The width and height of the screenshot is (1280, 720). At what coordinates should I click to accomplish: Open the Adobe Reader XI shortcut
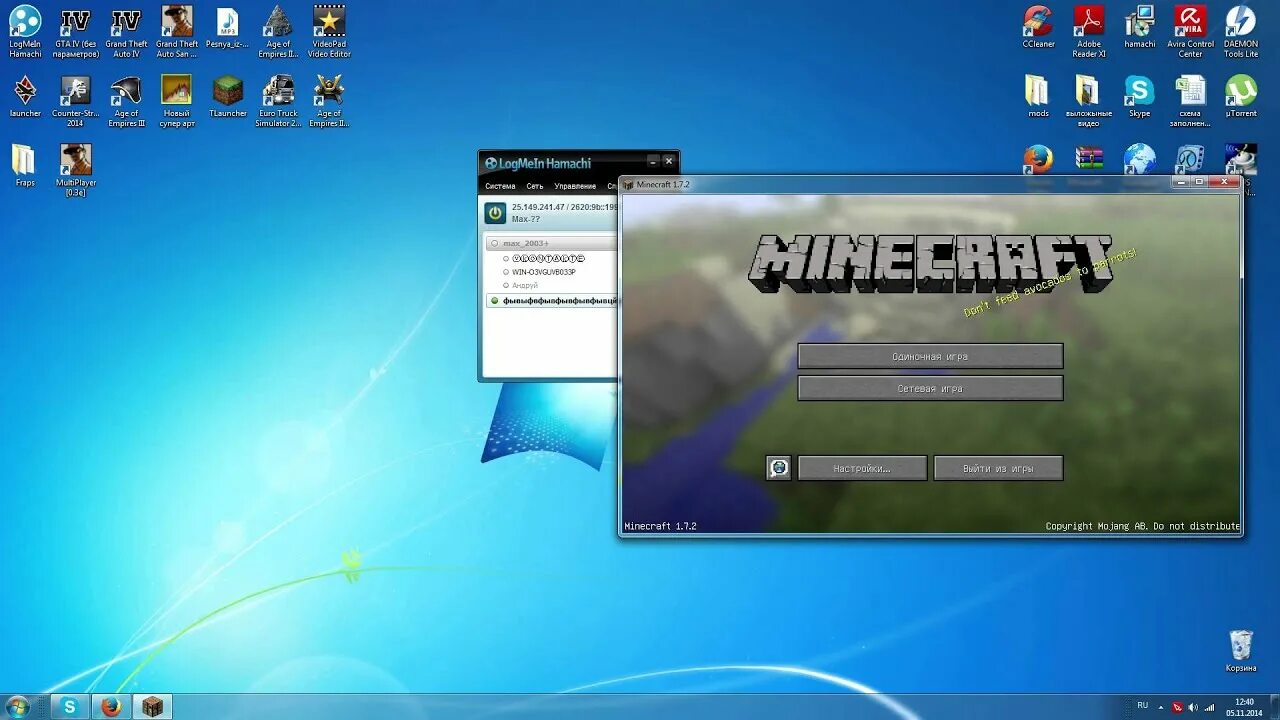tap(1089, 31)
